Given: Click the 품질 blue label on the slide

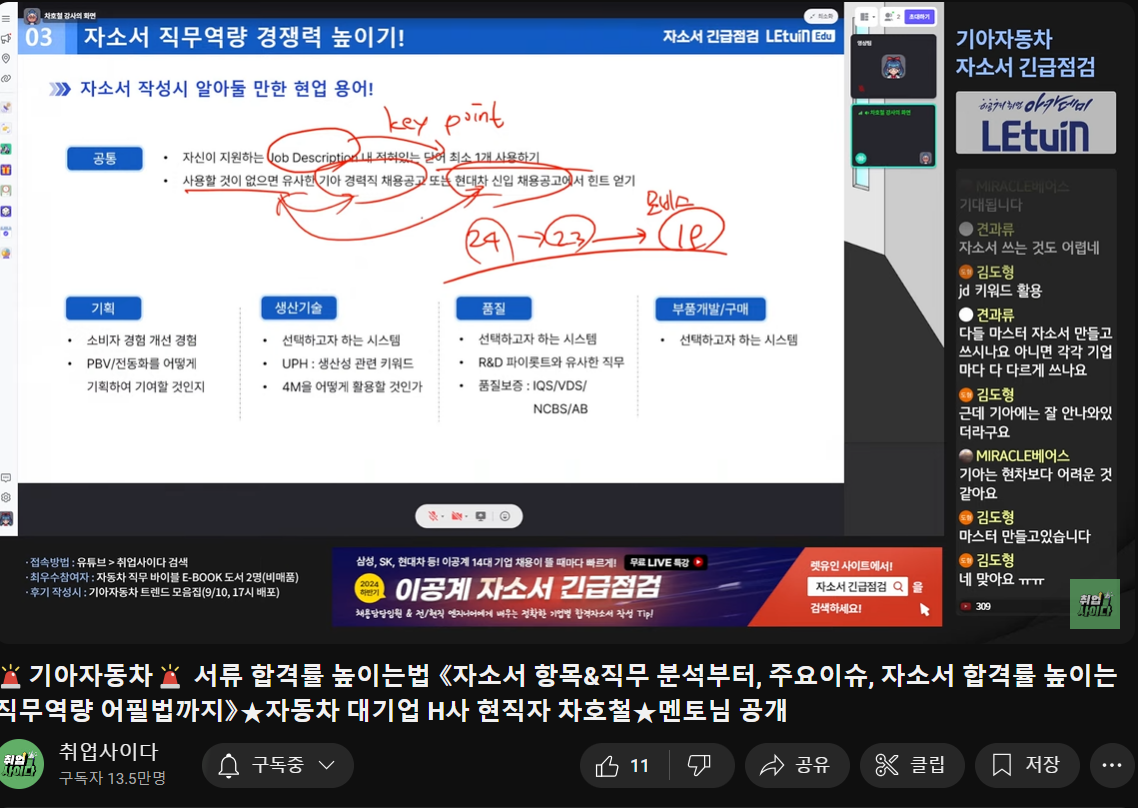Looking at the screenshot, I should [494, 309].
